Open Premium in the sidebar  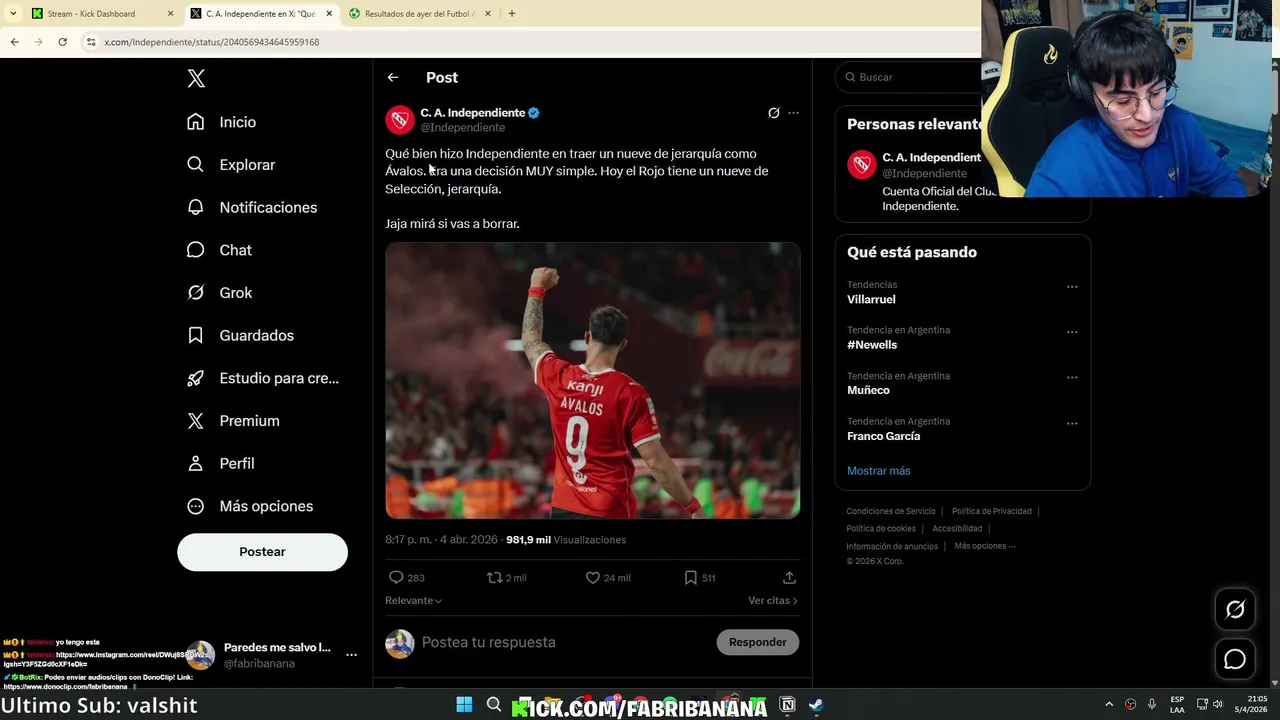point(233,421)
